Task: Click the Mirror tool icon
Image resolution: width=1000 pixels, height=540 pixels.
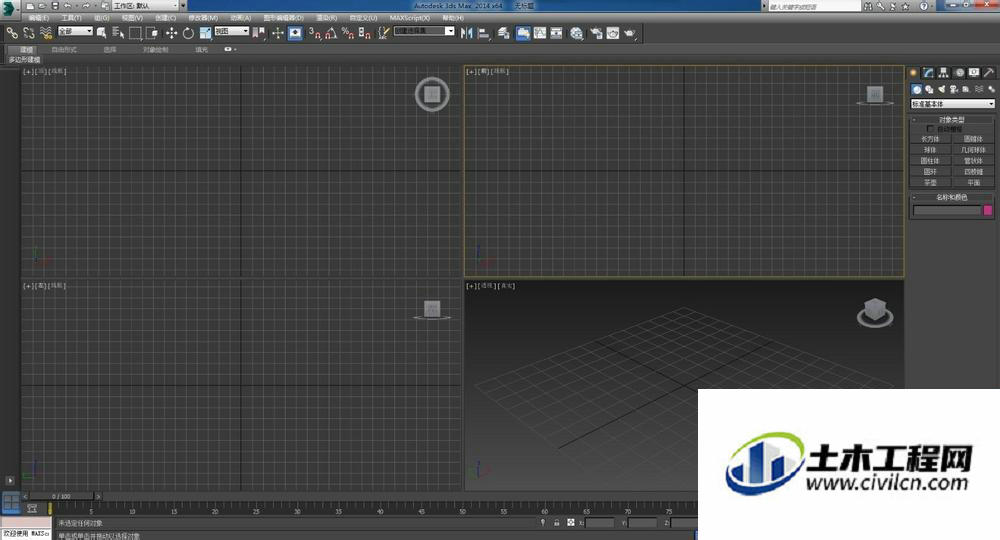Action: pyautogui.click(x=467, y=33)
